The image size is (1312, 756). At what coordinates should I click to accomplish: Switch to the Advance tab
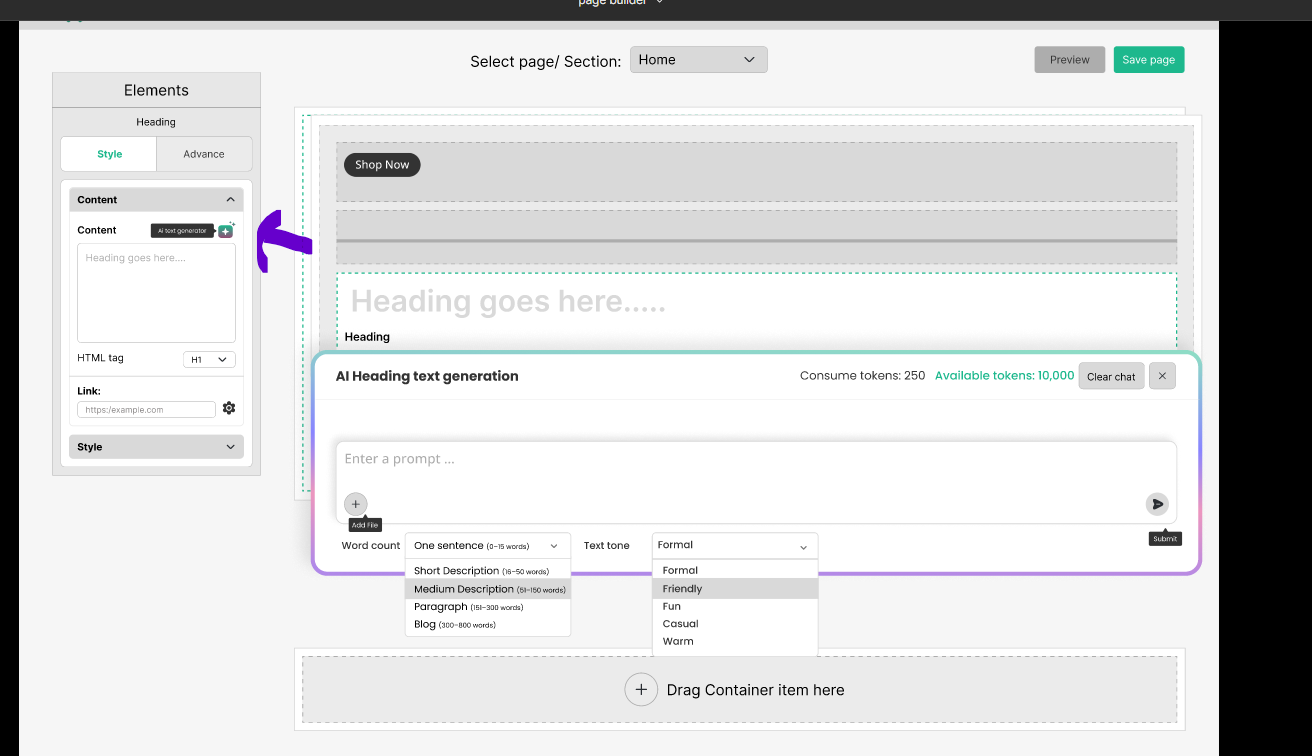coord(204,154)
